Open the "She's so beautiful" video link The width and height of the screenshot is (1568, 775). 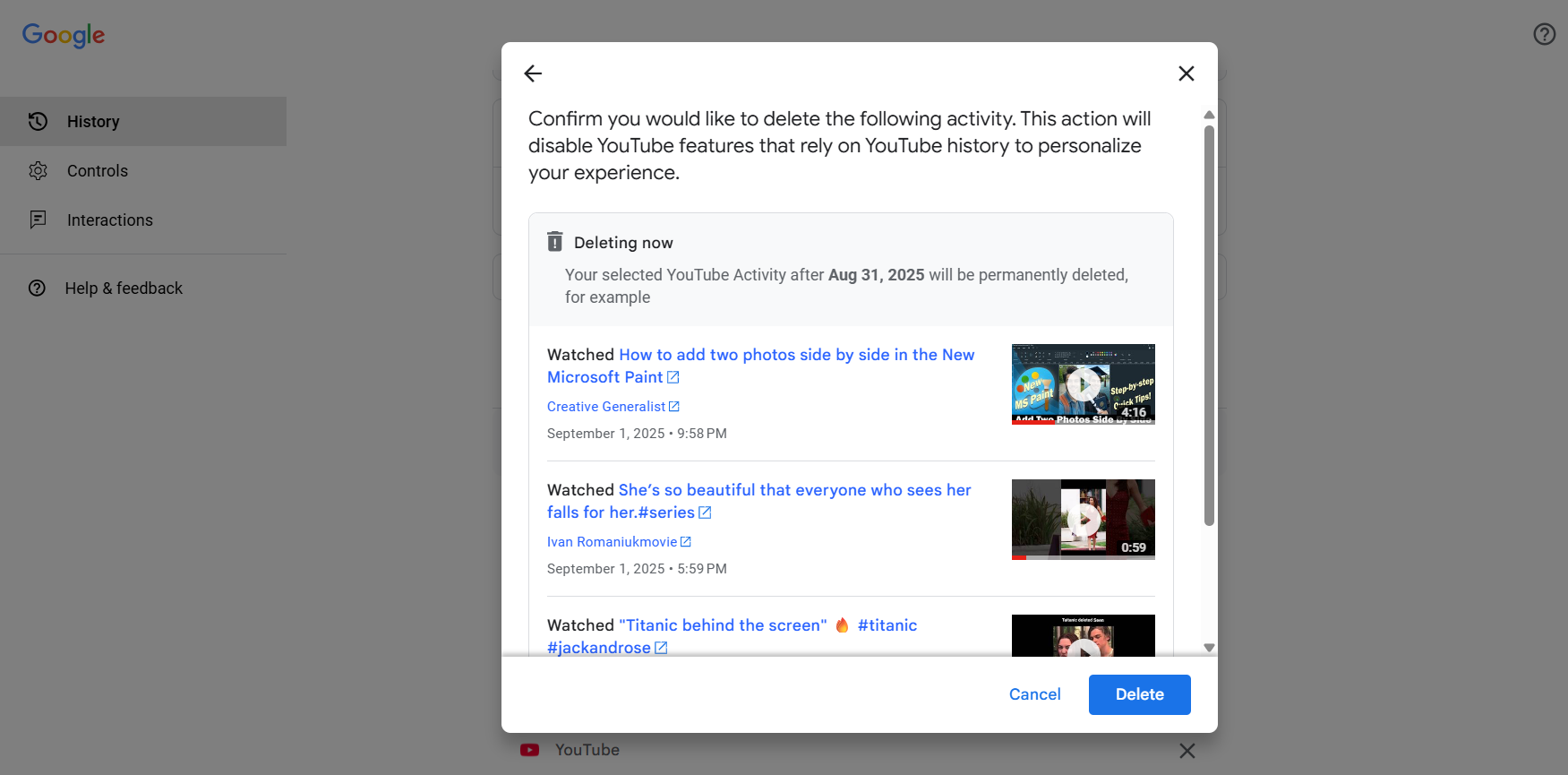759,501
